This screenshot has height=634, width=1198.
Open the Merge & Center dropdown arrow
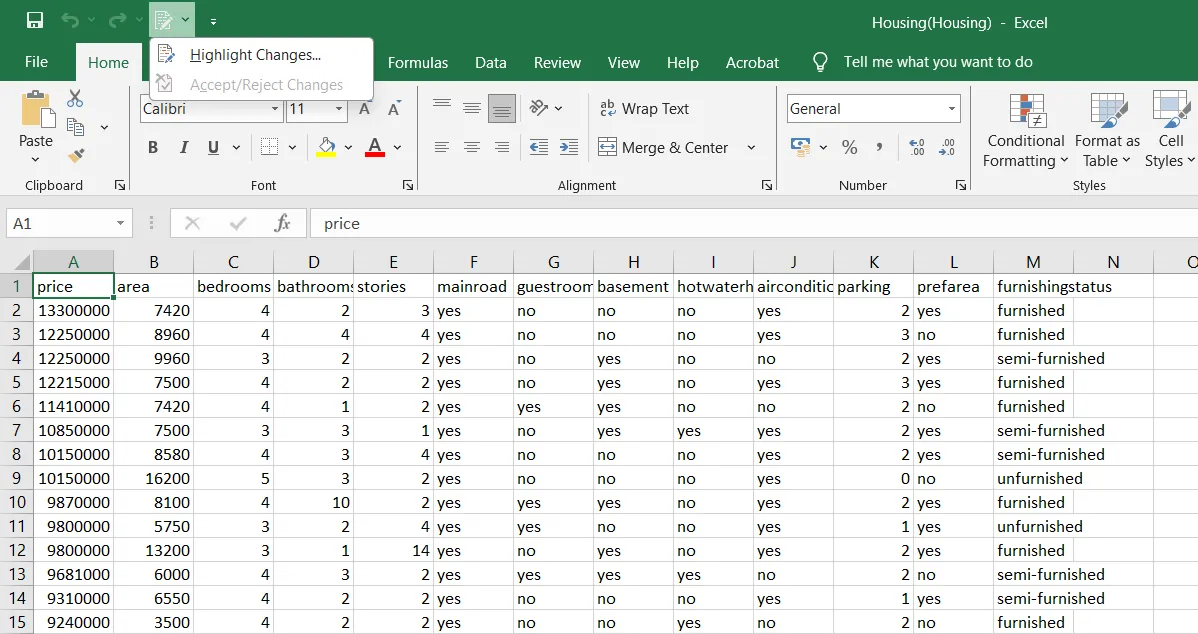[x=751, y=147]
